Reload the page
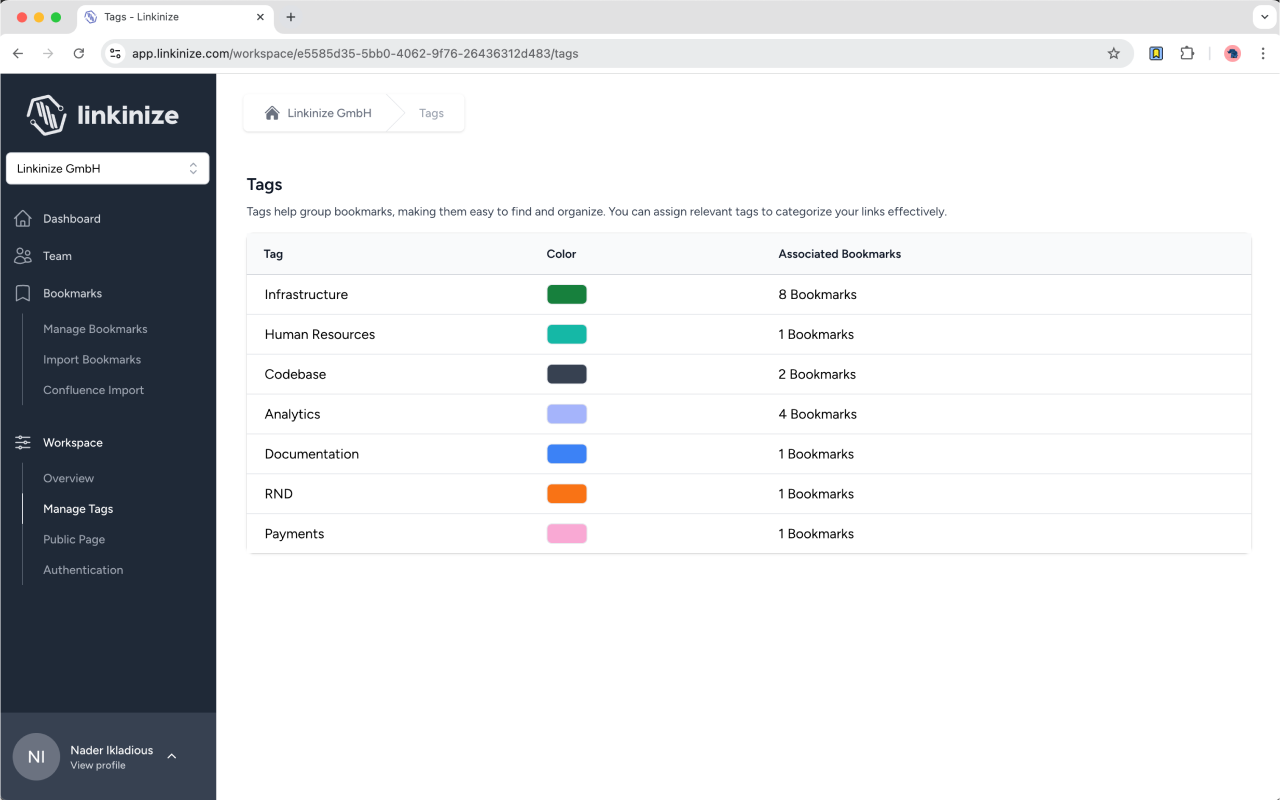This screenshot has height=800, width=1280. (79, 53)
